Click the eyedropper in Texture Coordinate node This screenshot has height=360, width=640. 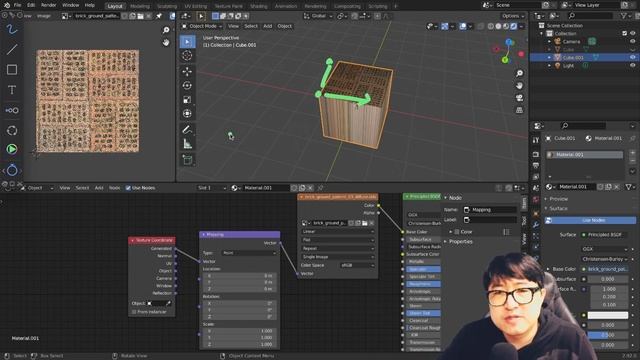pyautogui.click(x=168, y=304)
